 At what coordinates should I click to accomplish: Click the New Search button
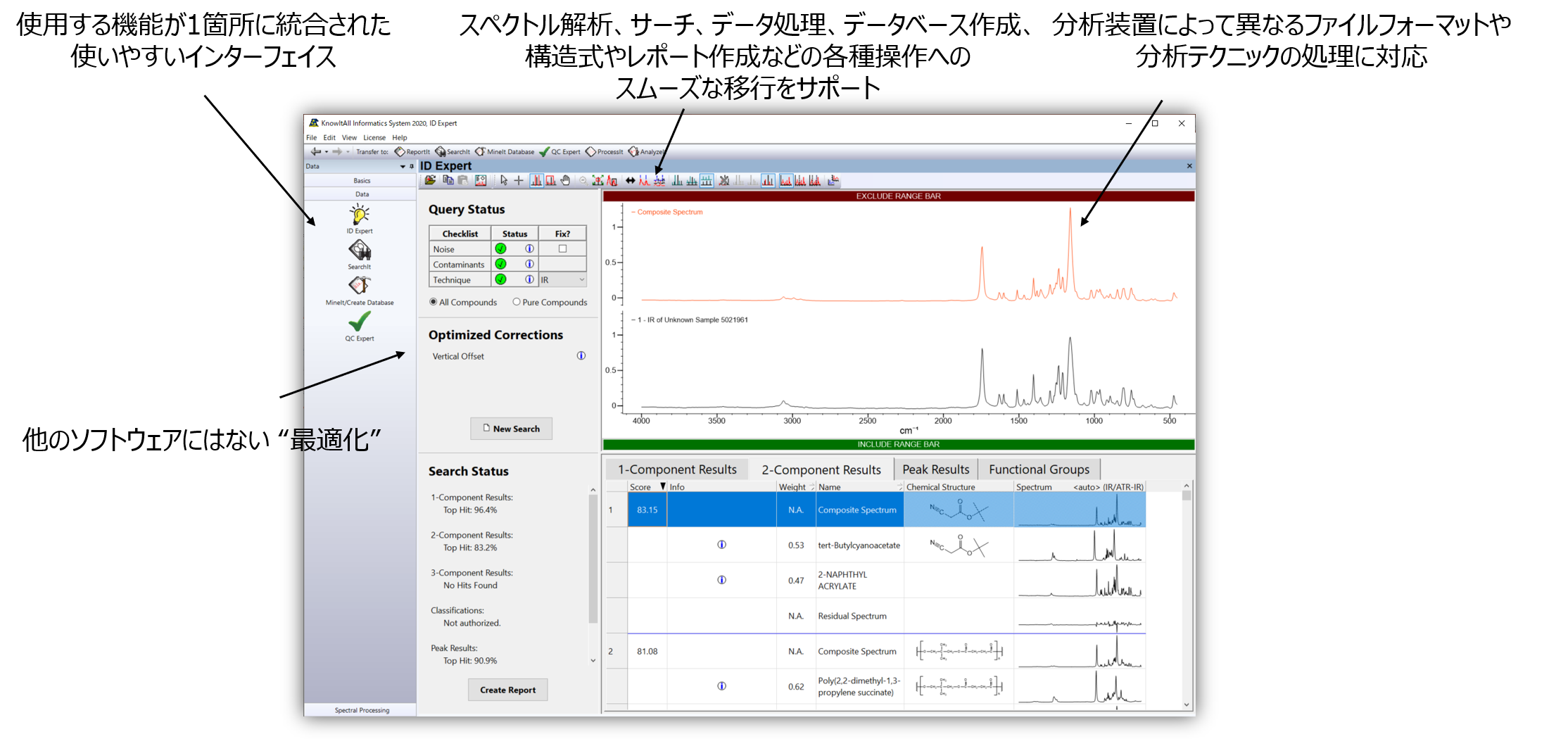[511, 428]
